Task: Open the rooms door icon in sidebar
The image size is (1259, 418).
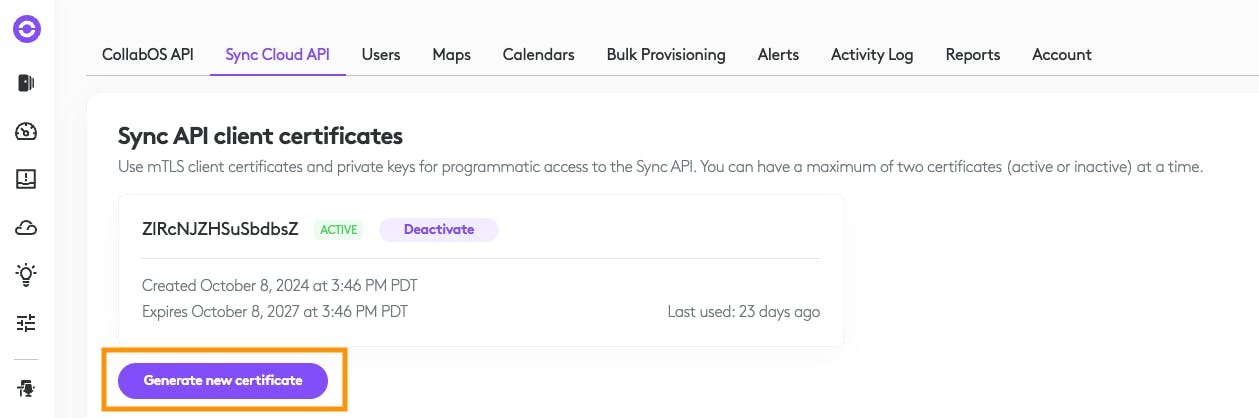Action: click(27, 83)
